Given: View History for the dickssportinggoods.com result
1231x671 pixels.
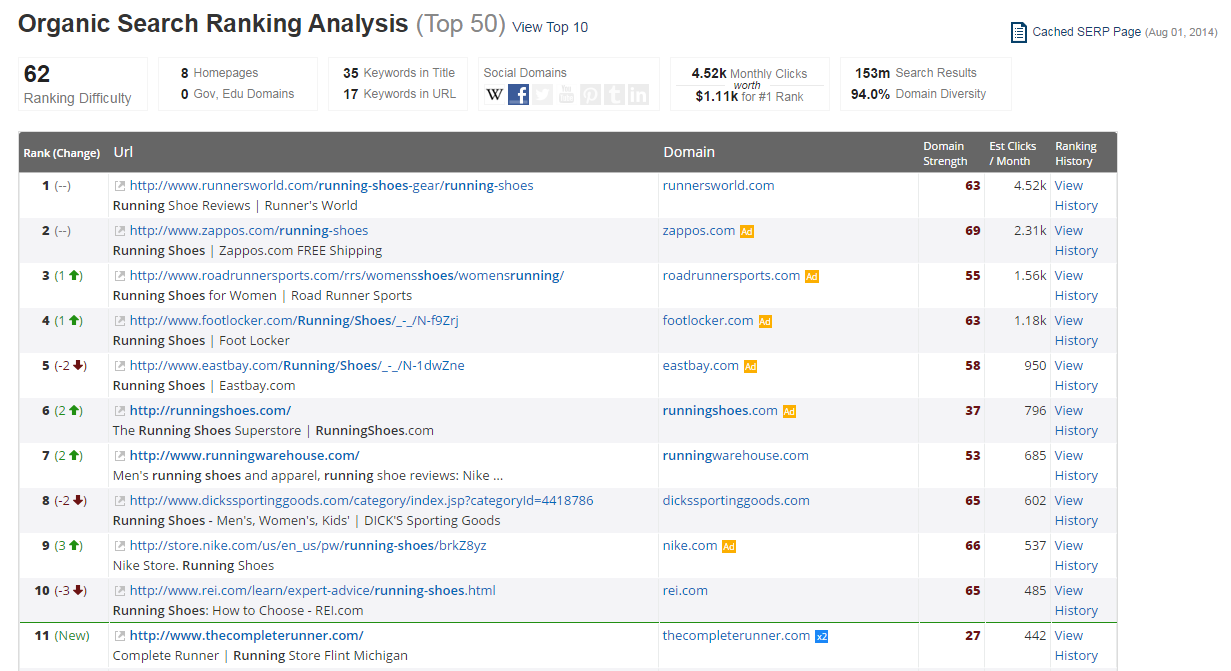Looking at the screenshot, I should pyautogui.click(x=1075, y=510).
